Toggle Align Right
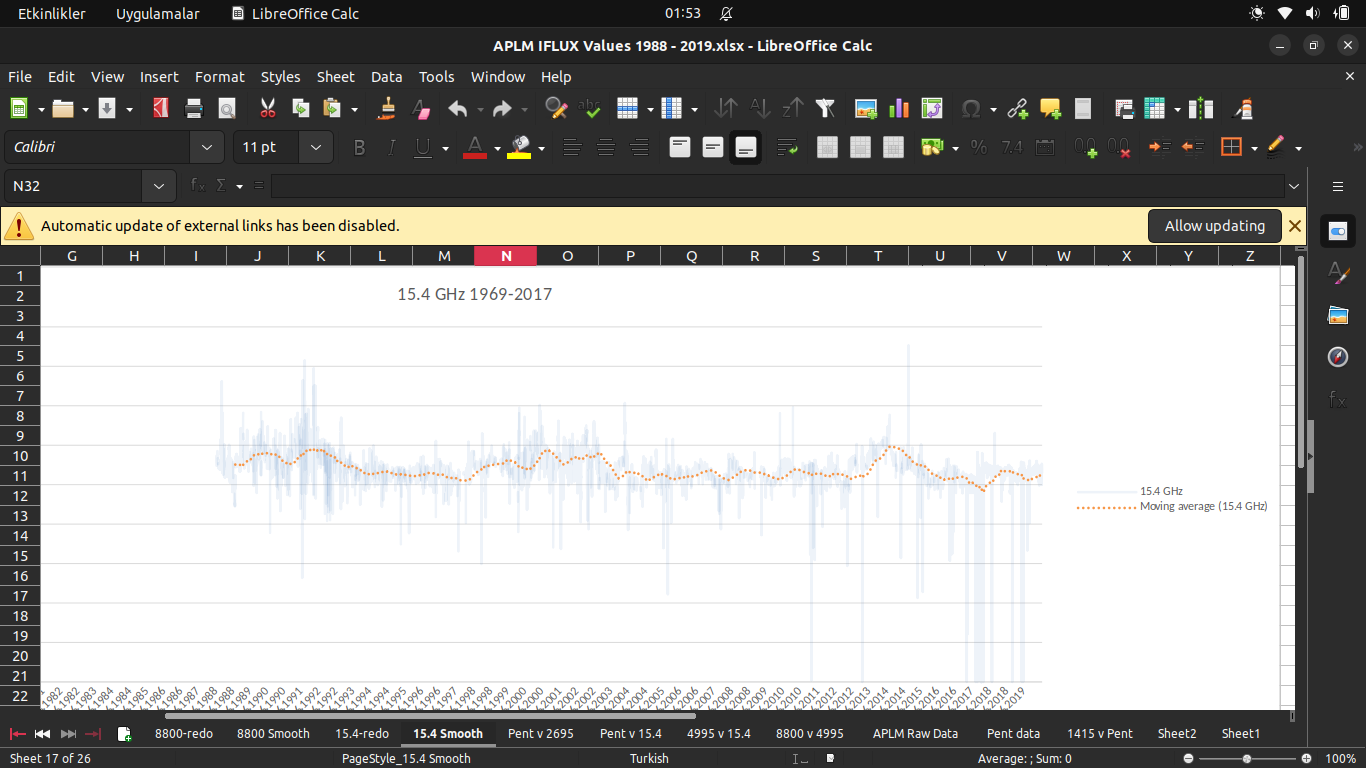 point(638,147)
